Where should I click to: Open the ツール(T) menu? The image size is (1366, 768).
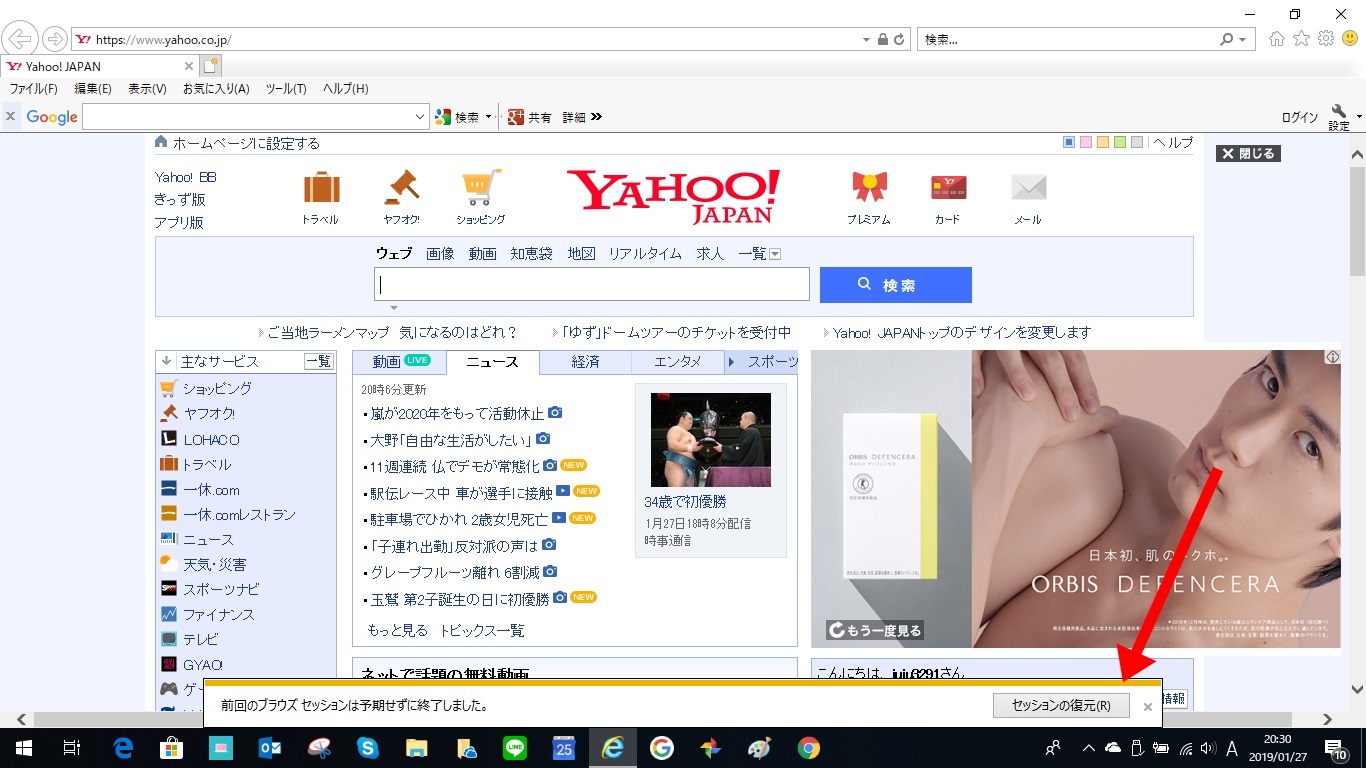[286, 89]
